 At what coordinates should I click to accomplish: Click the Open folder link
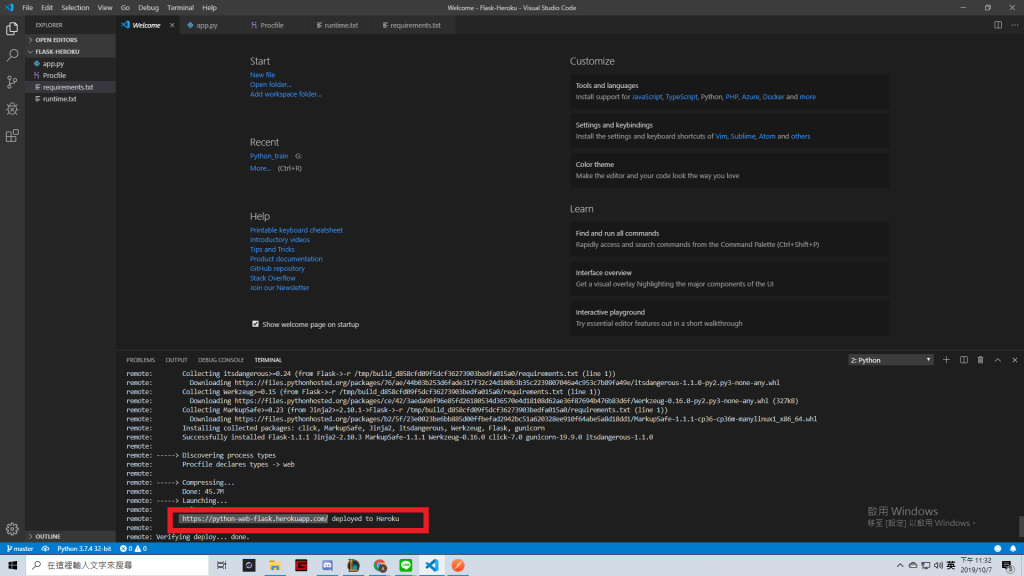coord(270,84)
